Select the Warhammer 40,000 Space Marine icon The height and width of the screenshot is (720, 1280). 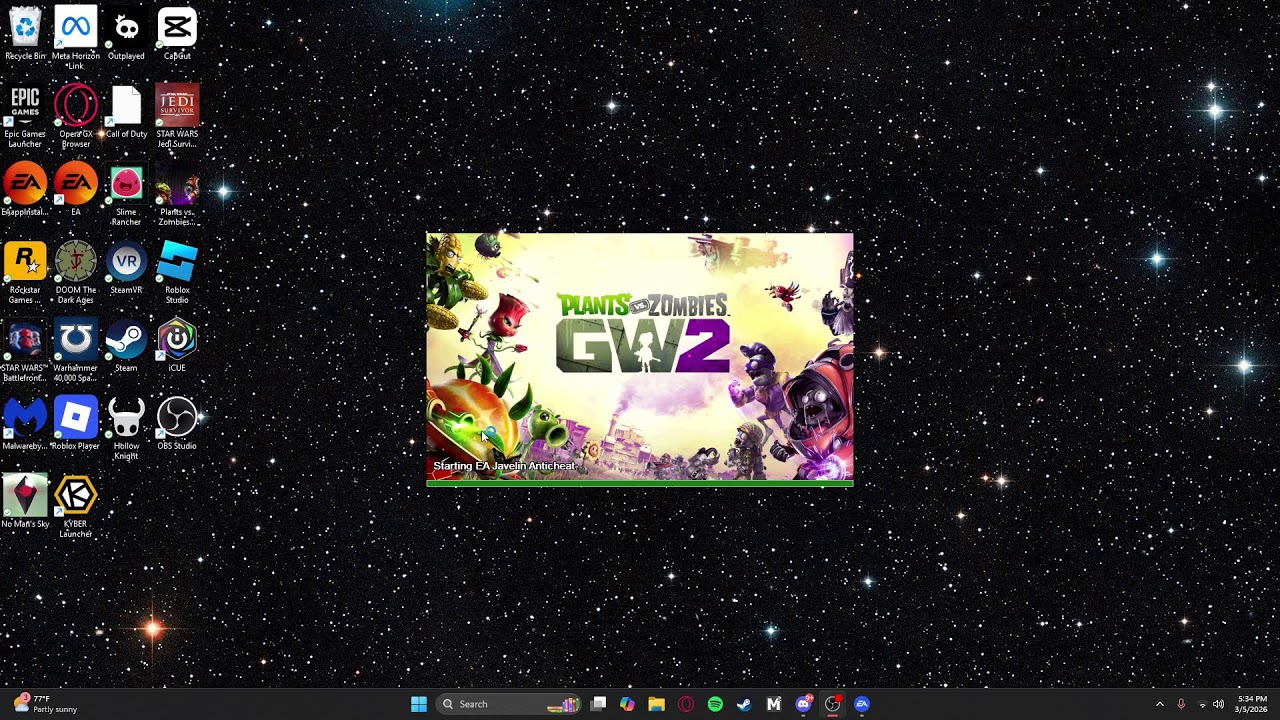[x=76, y=351]
